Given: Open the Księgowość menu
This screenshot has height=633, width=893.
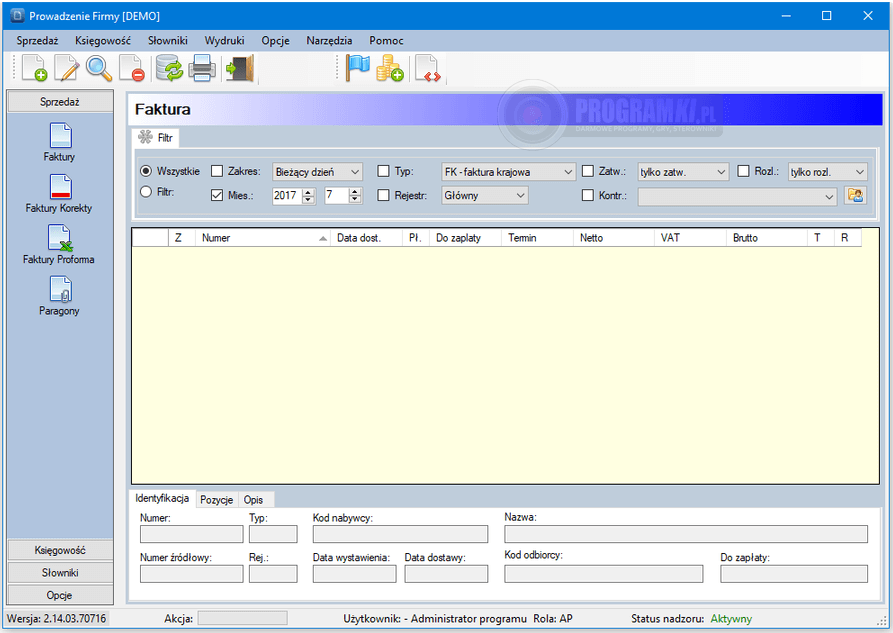Looking at the screenshot, I should [x=103, y=40].
